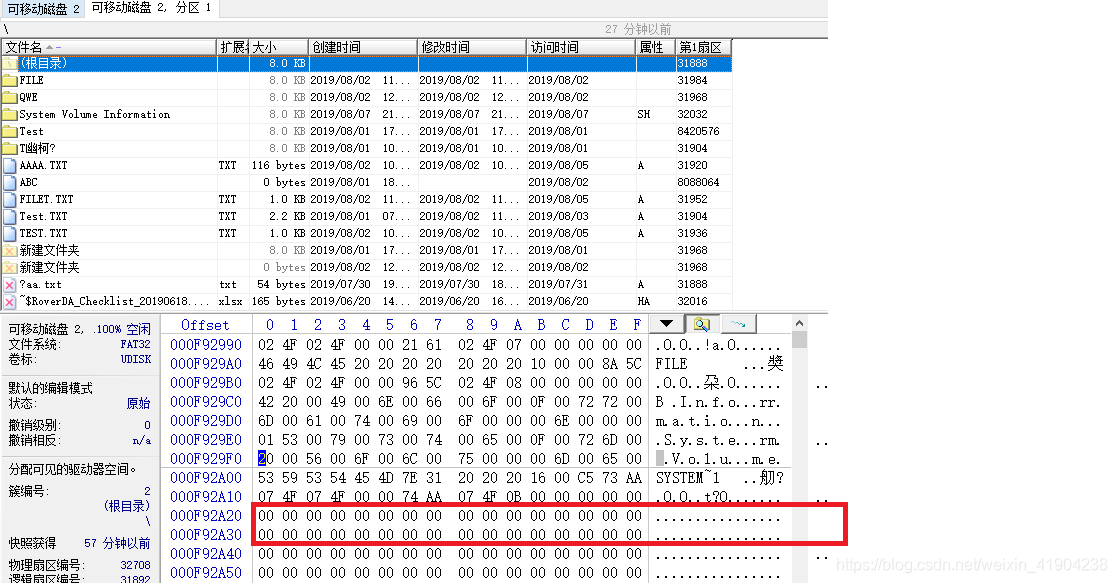This screenshot has width=1117, height=583.
Task: Click the first sector value 32016
Action: 692,301
